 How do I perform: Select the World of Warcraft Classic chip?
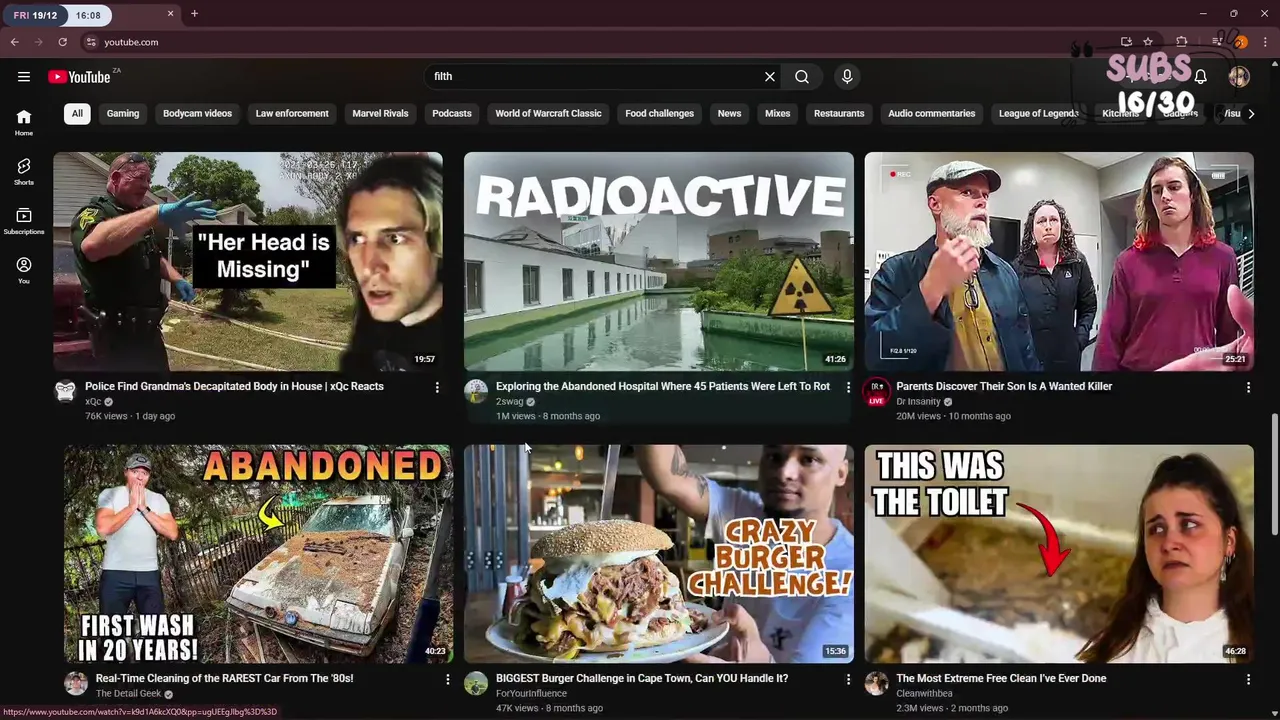pos(548,114)
